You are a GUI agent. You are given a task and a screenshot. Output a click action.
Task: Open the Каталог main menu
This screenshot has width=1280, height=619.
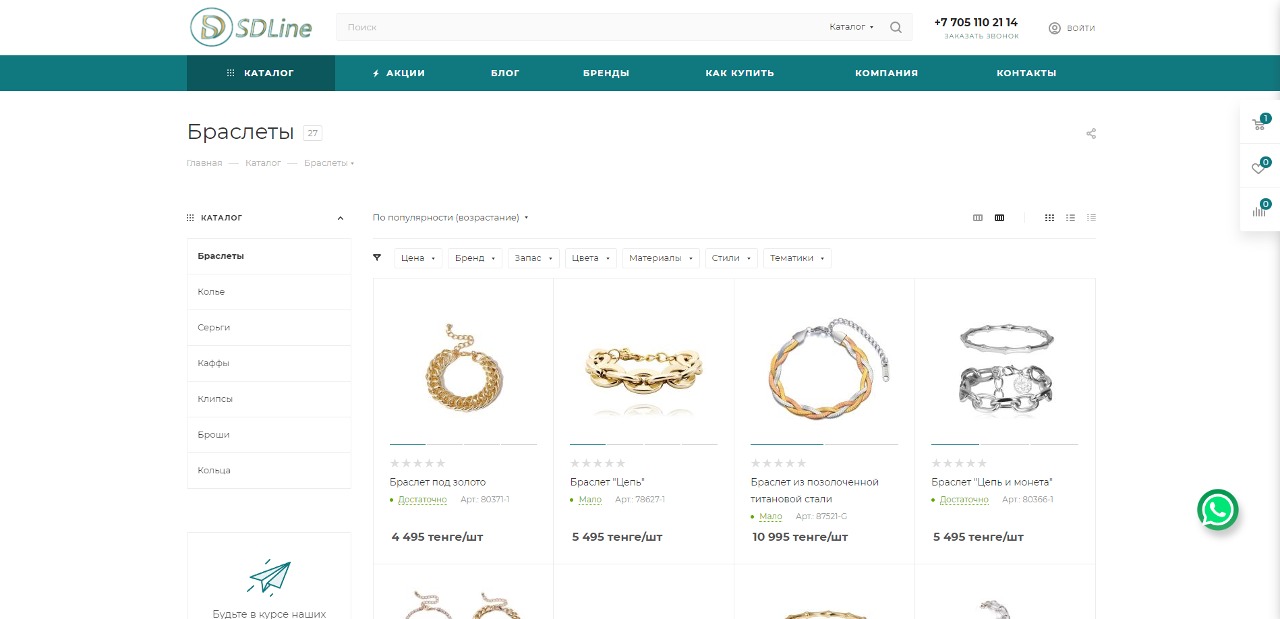point(261,73)
